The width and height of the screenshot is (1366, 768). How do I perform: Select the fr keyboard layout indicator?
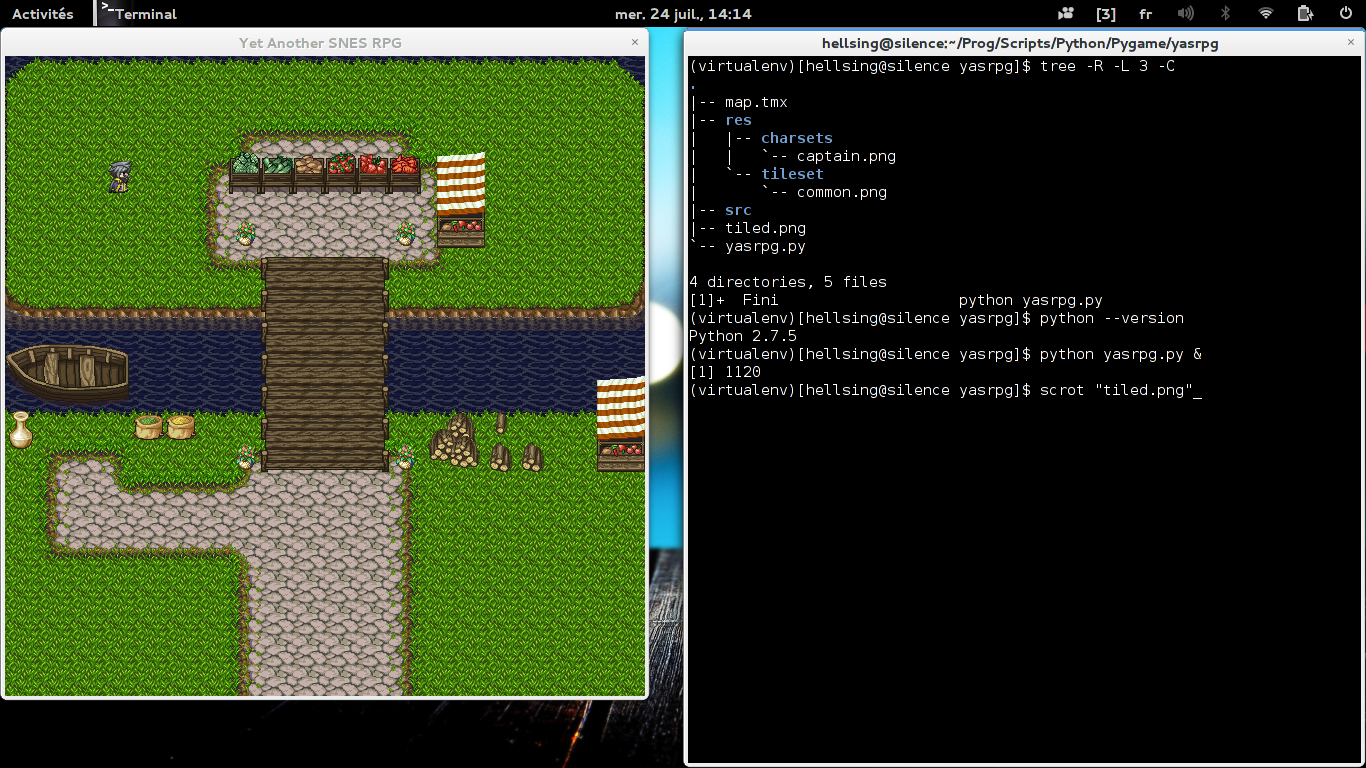[1145, 14]
